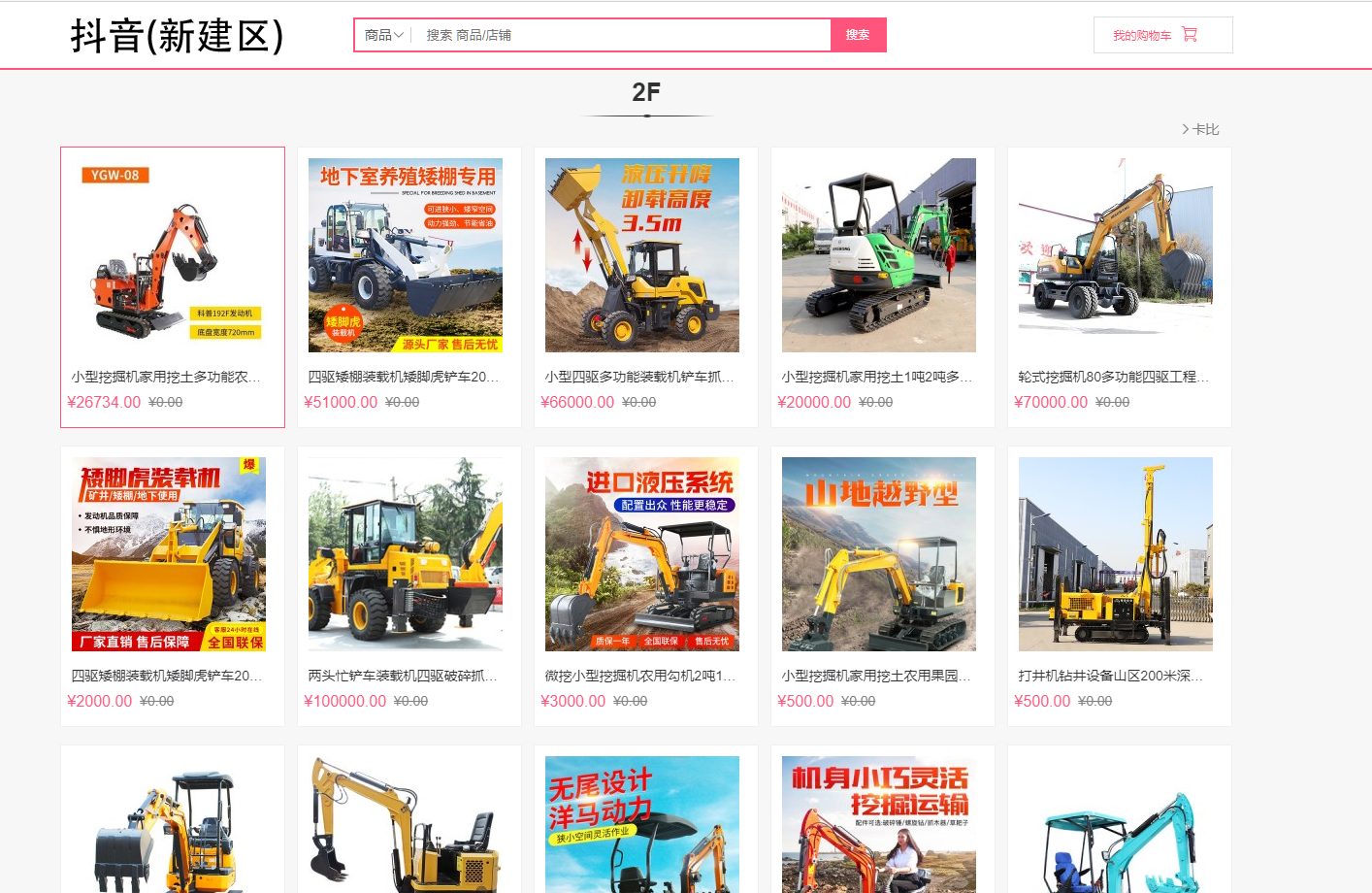Open the wheeled excavator product photo
Screen dimensions: 1372x893
point(1116,255)
